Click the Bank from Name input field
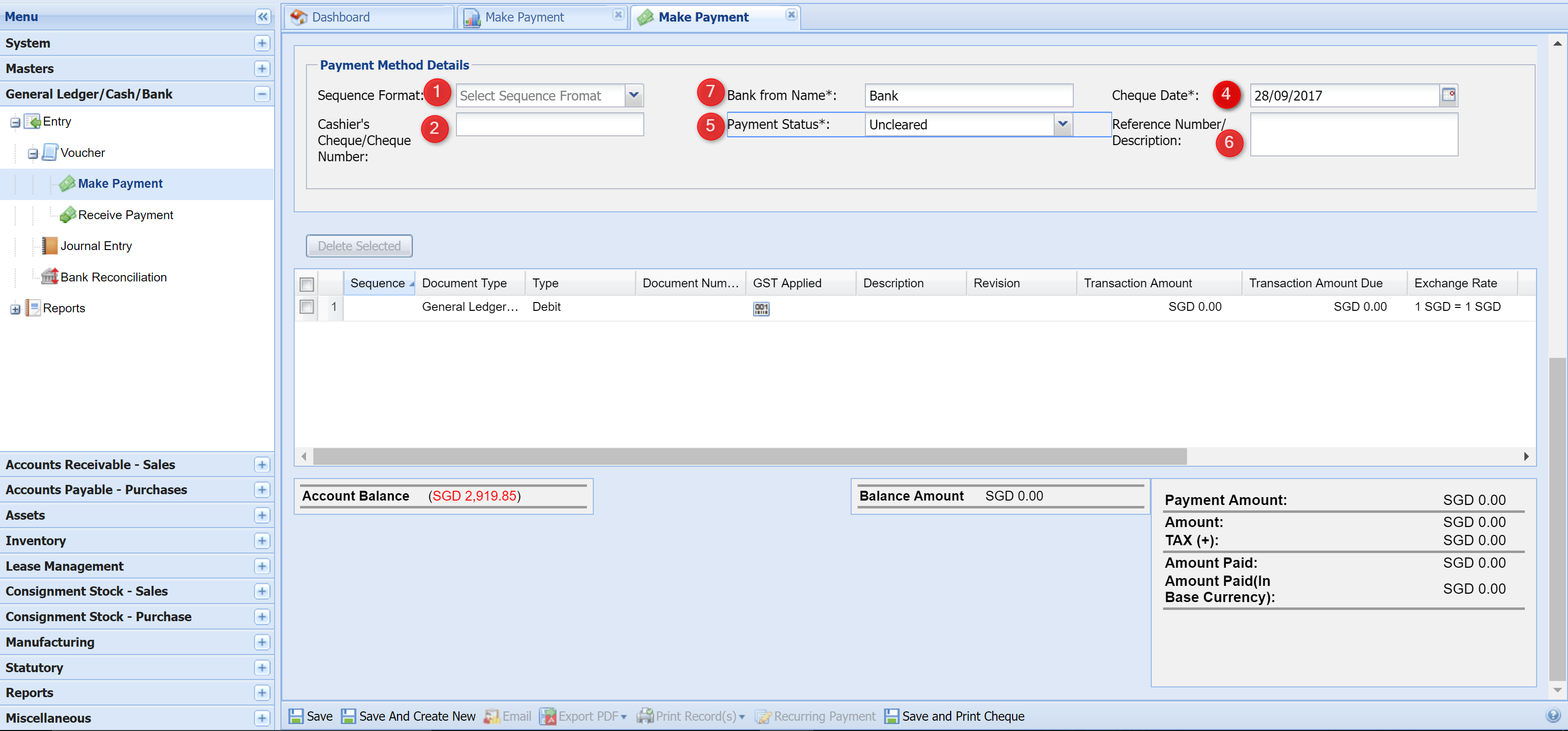 click(967, 95)
